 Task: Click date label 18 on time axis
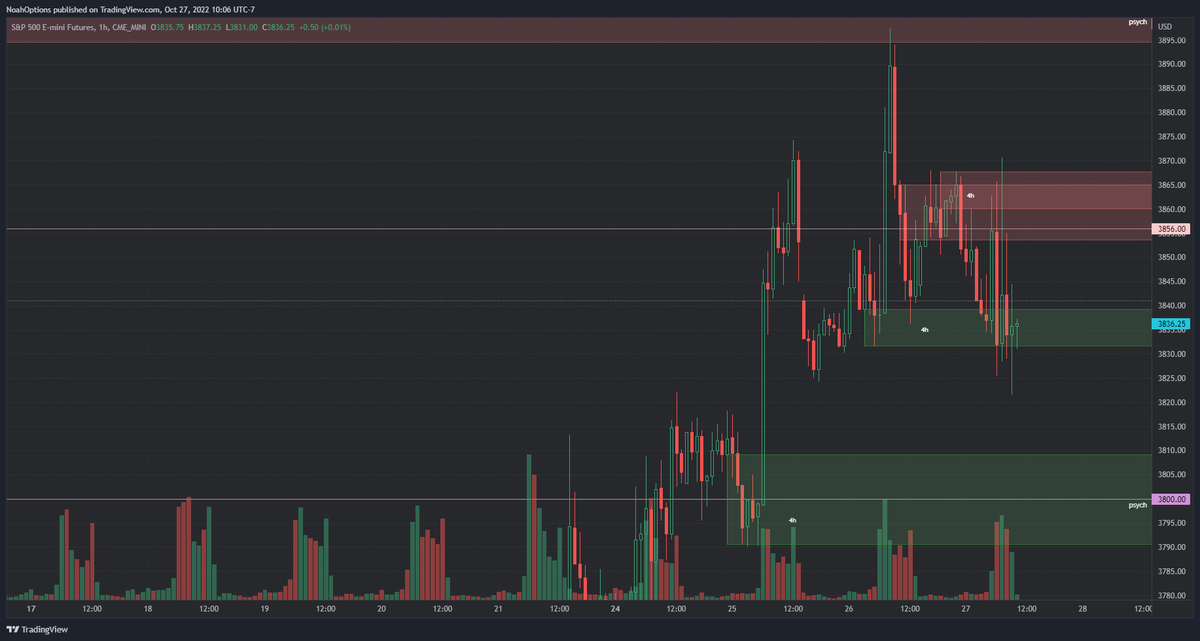[x=148, y=608]
